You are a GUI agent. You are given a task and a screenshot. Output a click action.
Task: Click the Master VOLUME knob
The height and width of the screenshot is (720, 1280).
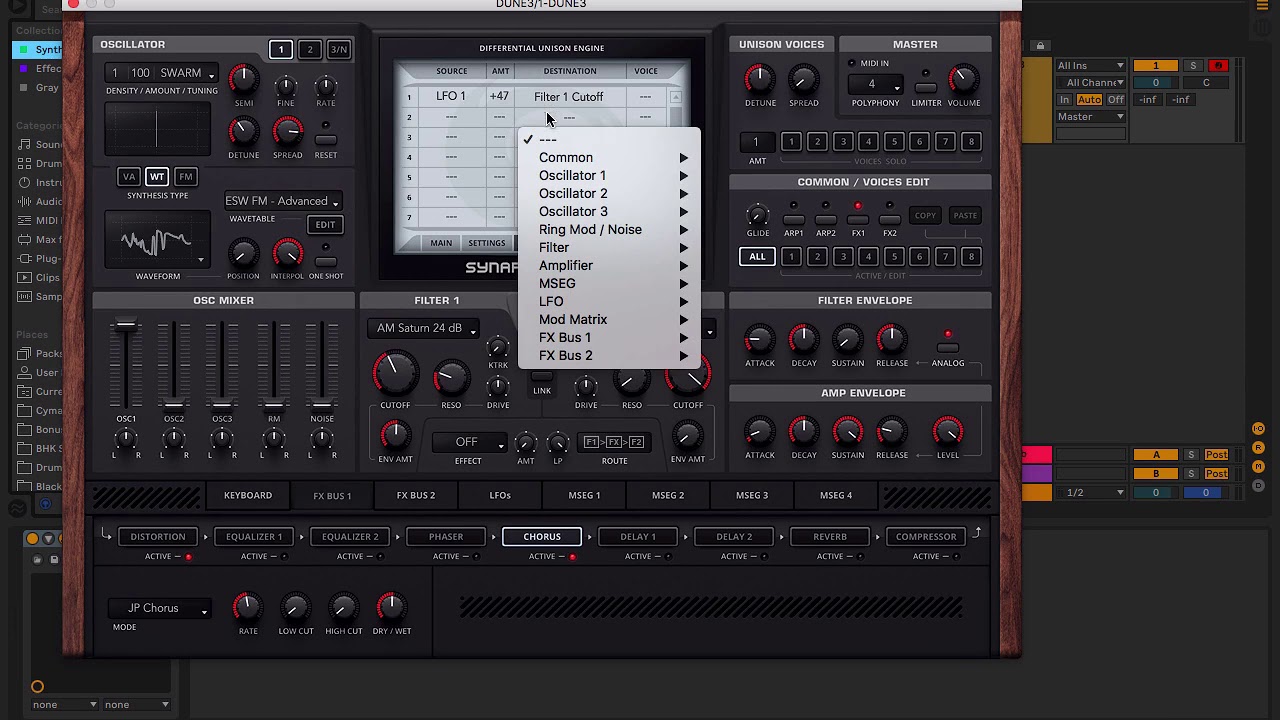click(964, 79)
